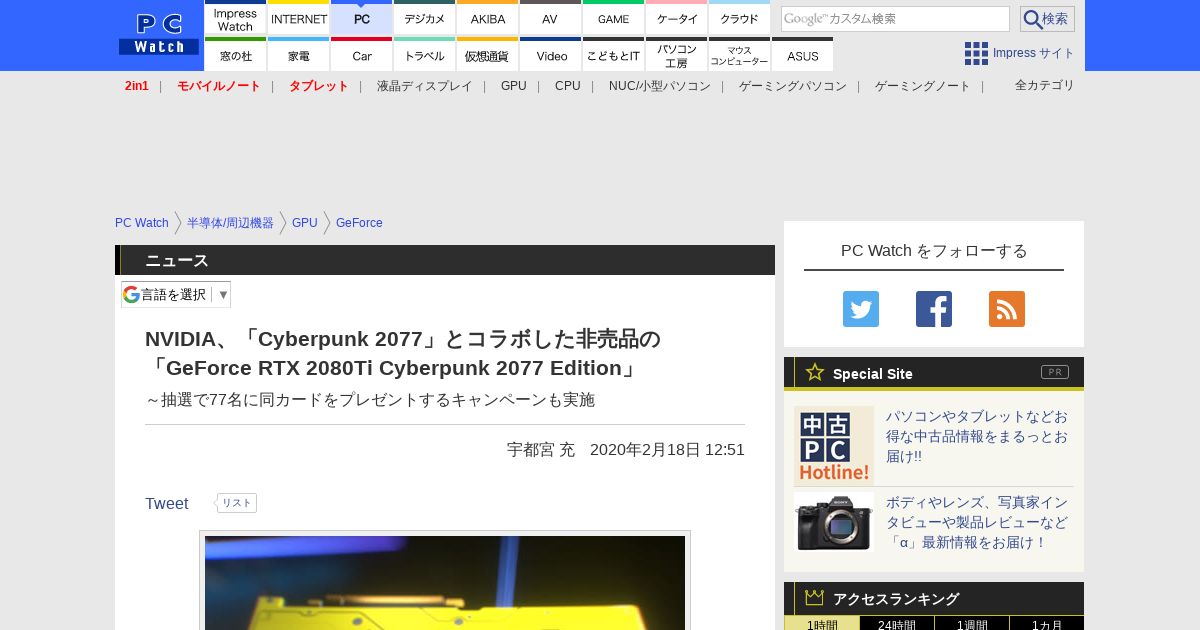Screen dimensions: 1200x630
Task: Open the クラウド tab
Action: point(739,18)
